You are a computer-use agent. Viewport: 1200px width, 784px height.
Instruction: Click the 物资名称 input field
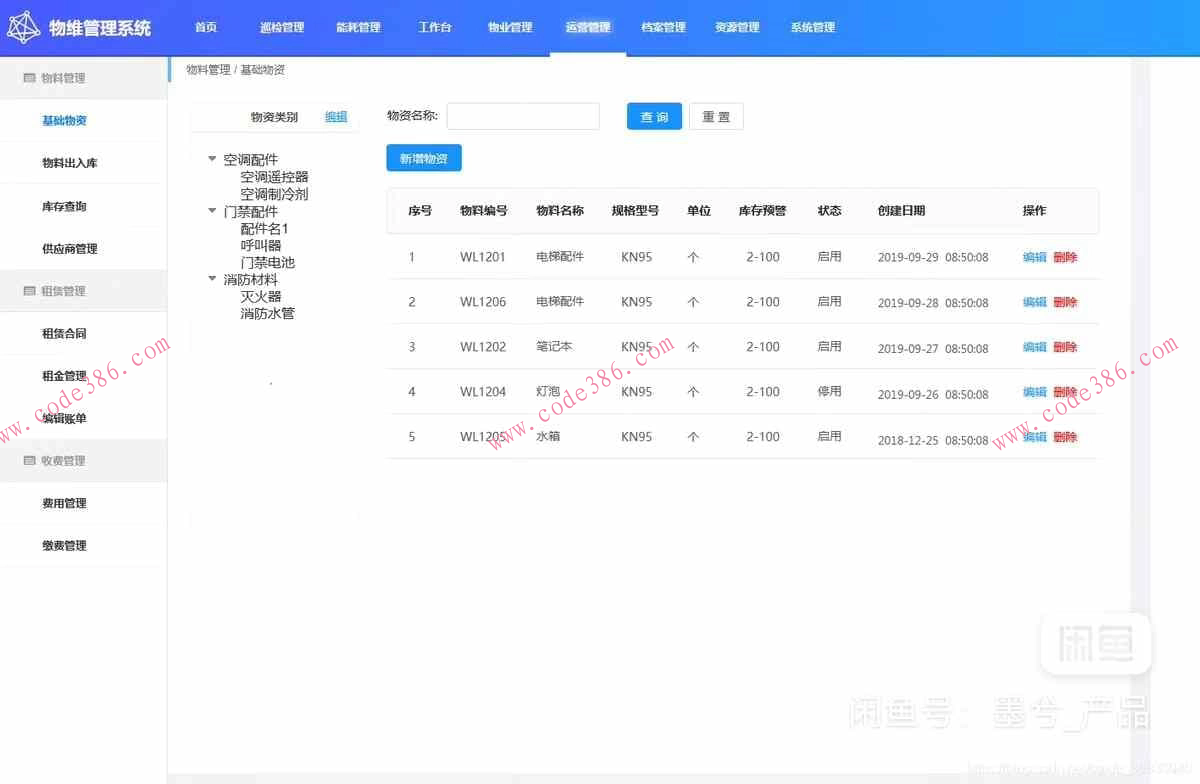click(522, 116)
